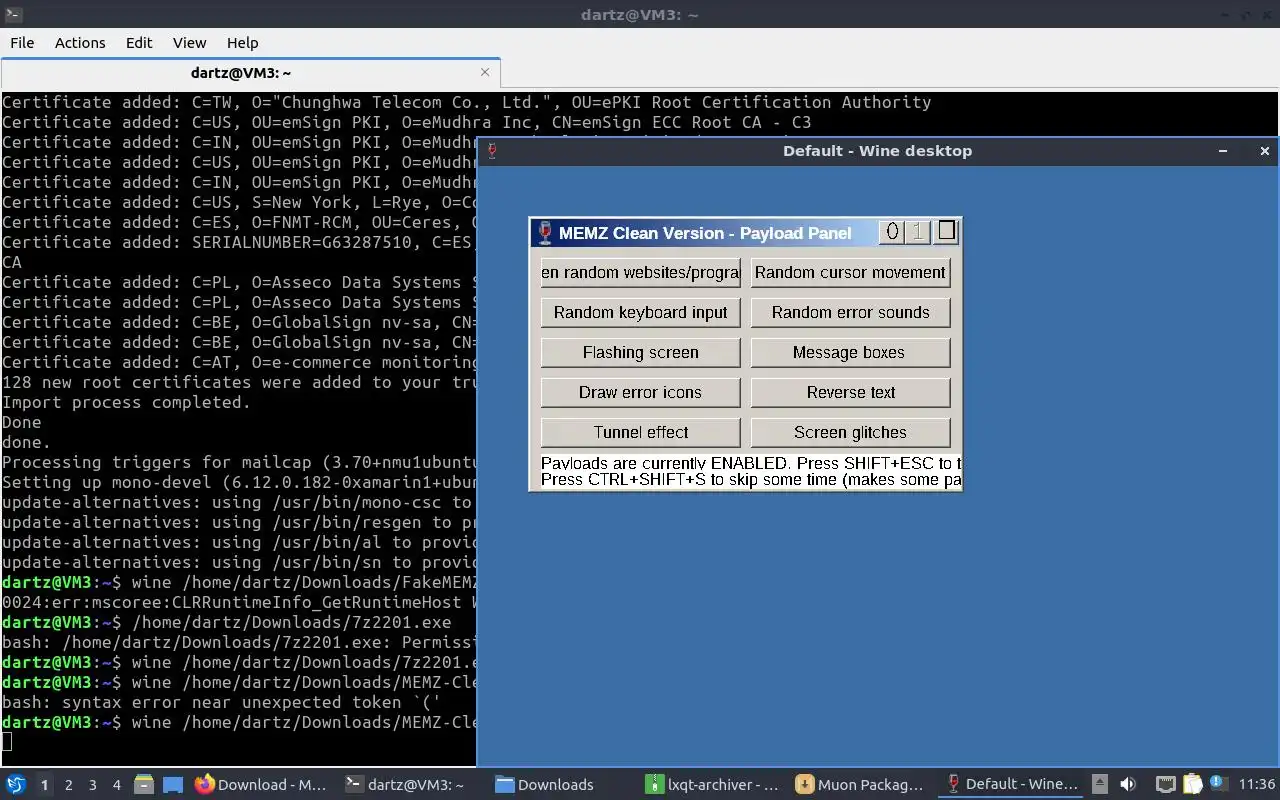Switch to virtual desktop 2

tap(69, 785)
